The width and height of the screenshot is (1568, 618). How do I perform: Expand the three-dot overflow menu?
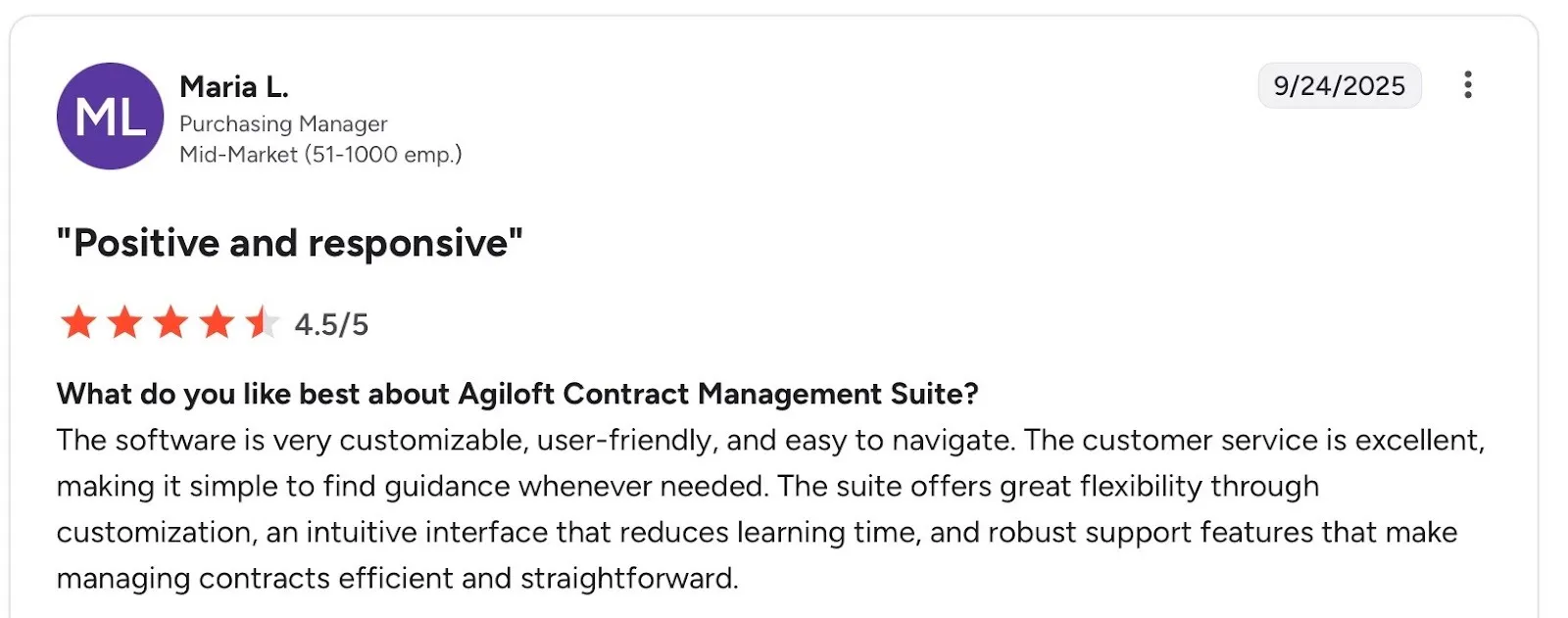(1467, 86)
